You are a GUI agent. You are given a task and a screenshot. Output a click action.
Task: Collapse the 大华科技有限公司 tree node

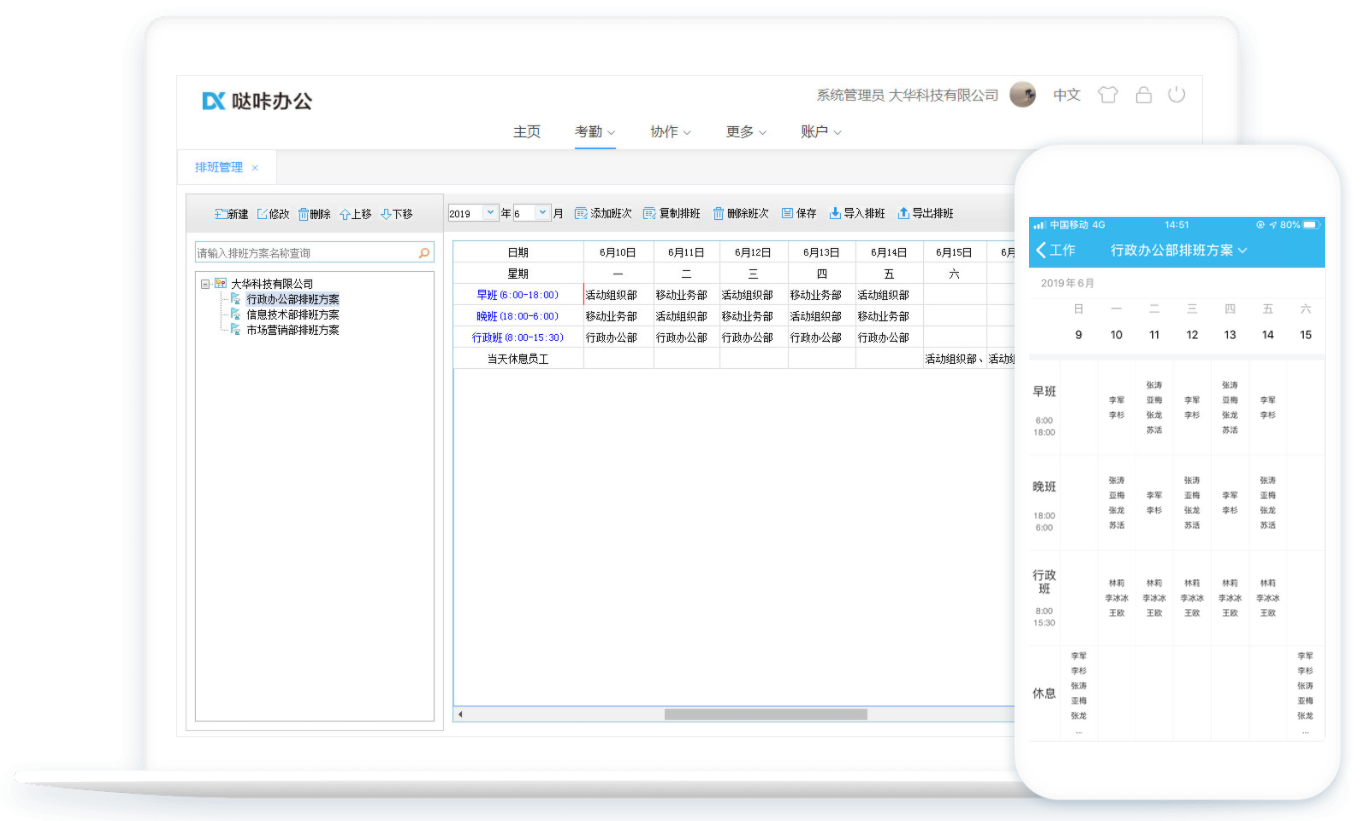[205, 284]
